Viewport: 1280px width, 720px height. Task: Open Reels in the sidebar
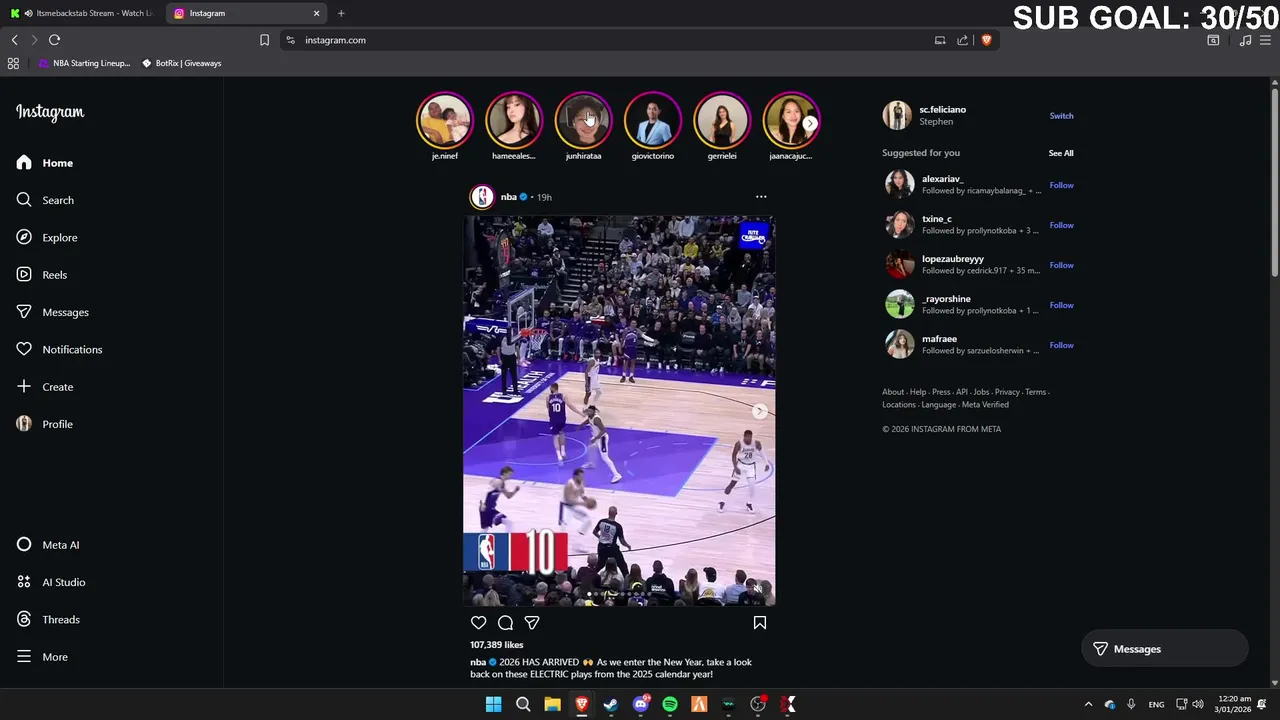pyautogui.click(x=42, y=275)
